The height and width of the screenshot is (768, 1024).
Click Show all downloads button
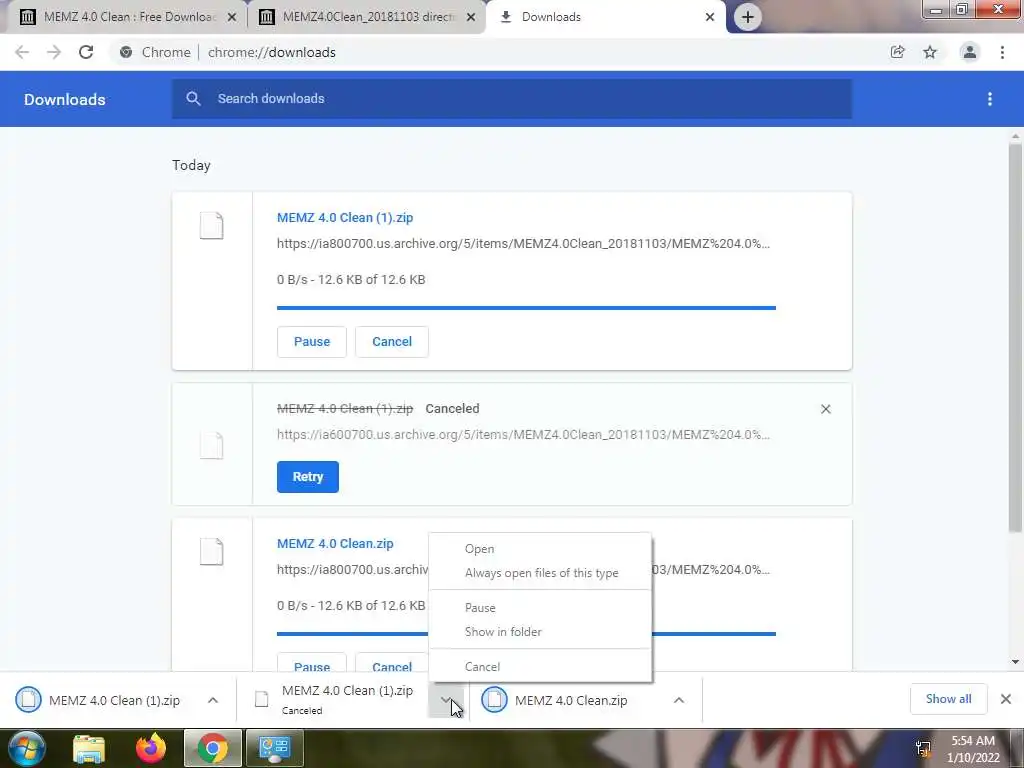pos(948,699)
